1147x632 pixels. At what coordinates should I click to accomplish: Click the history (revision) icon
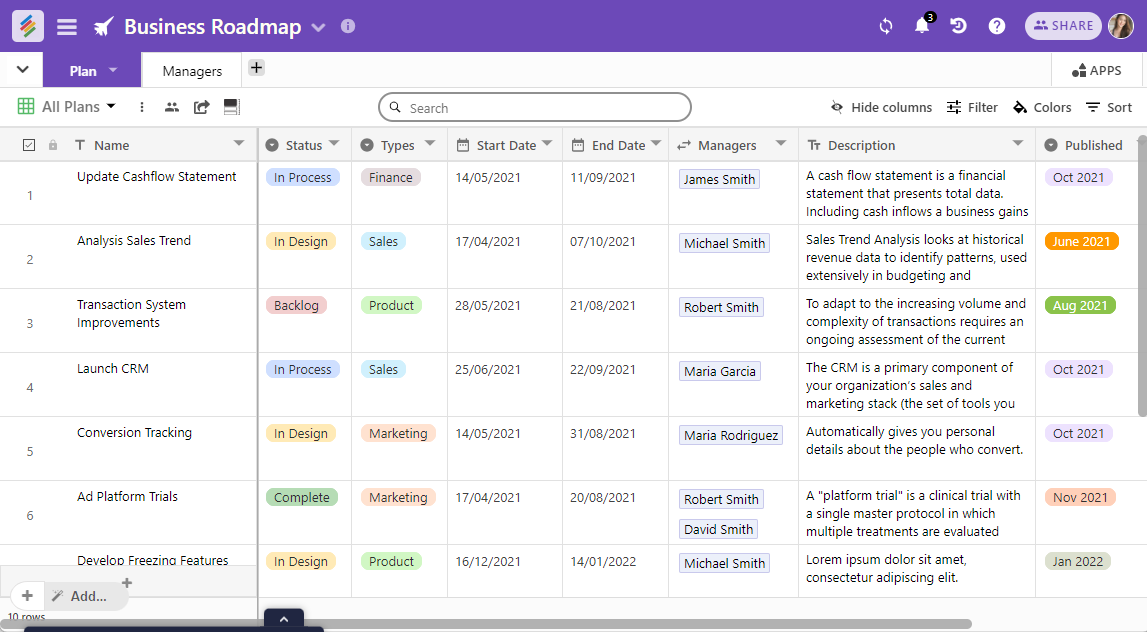[x=959, y=26]
